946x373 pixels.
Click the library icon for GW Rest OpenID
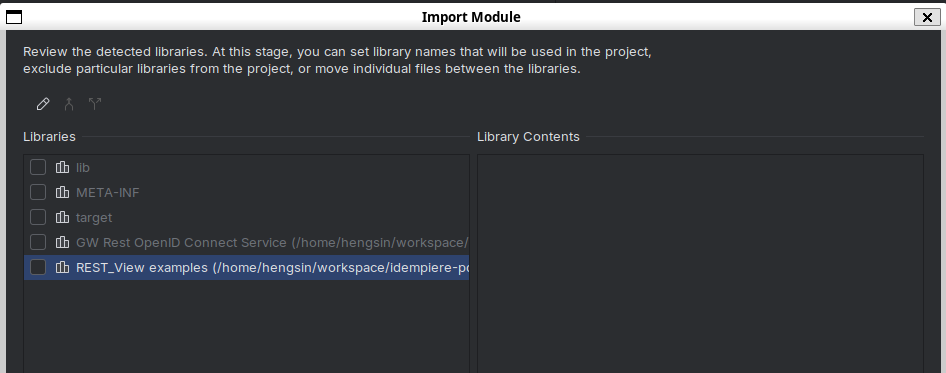click(x=62, y=242)
